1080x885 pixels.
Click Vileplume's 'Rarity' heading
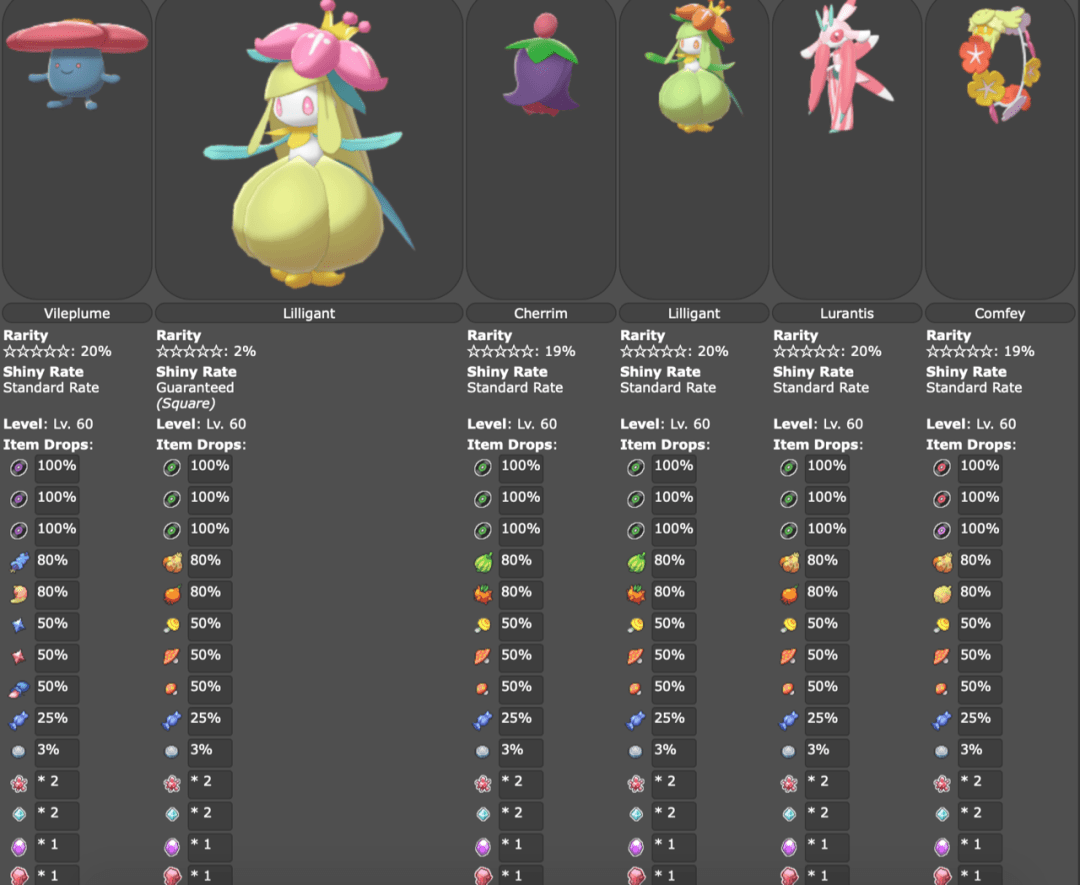pos(25,335)
